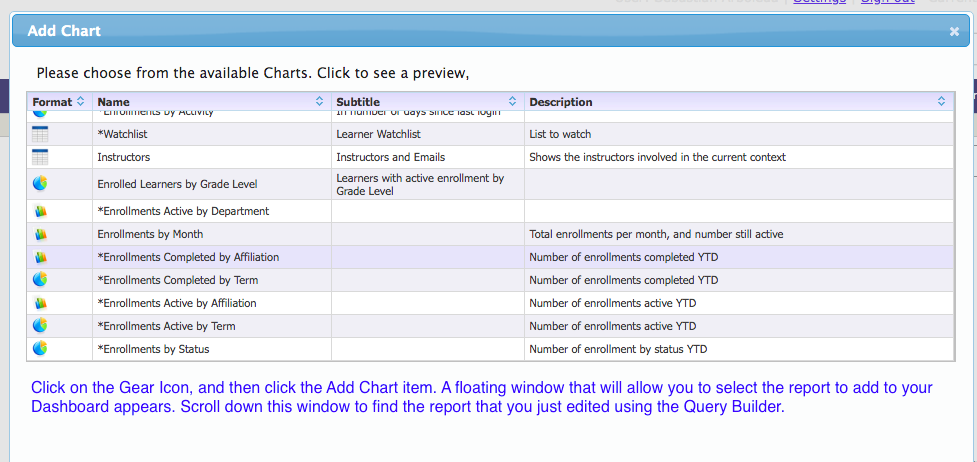Click the table icon beside Instructors
The height and width of the screenshot is (462, 977).
pos(40,157)
